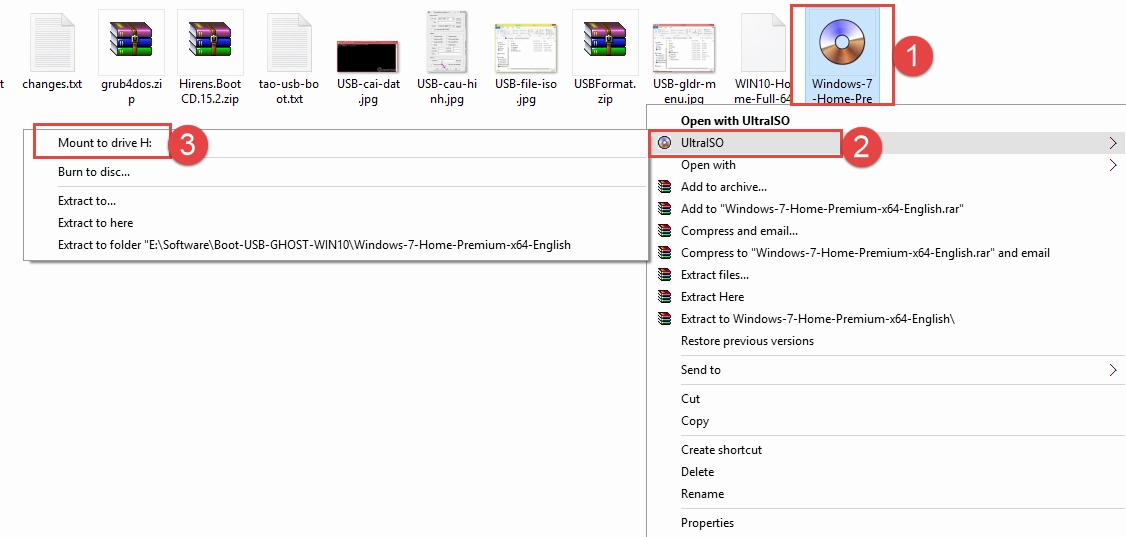
Task: Choose Restore previous versions
Action: (x=747, y=341)
